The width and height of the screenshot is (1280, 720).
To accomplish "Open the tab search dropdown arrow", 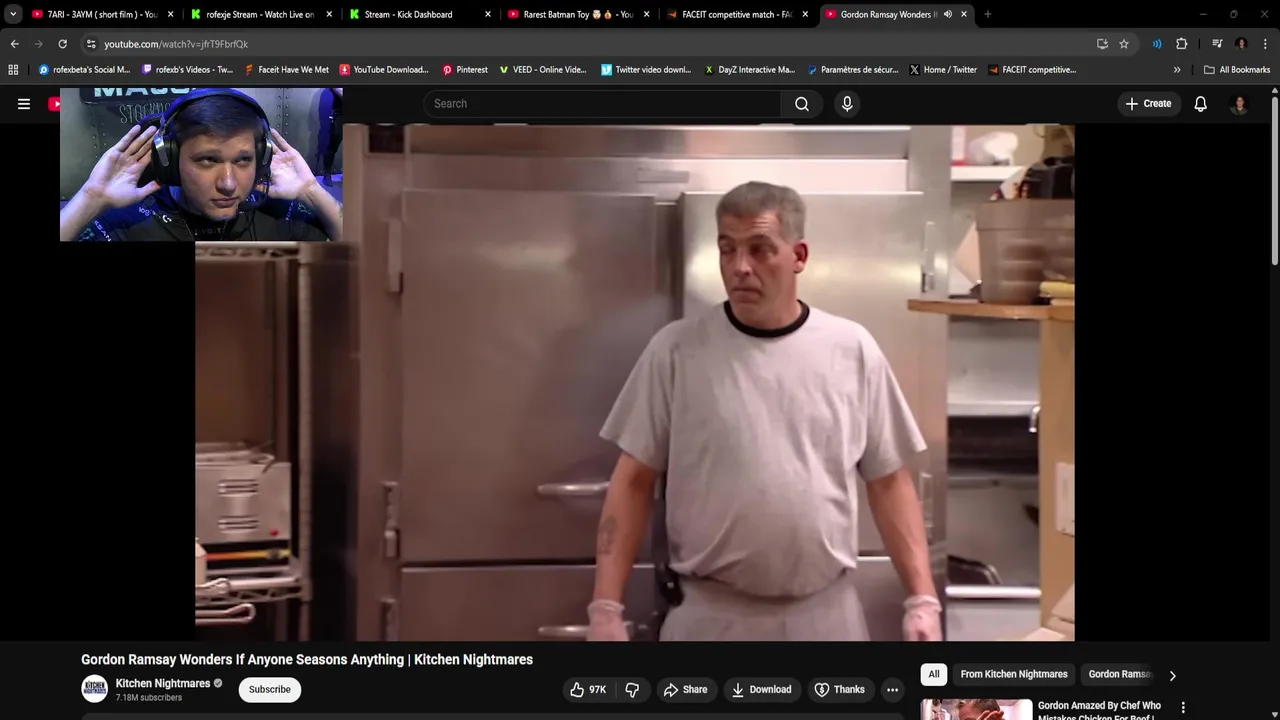I will pos(13,14).
